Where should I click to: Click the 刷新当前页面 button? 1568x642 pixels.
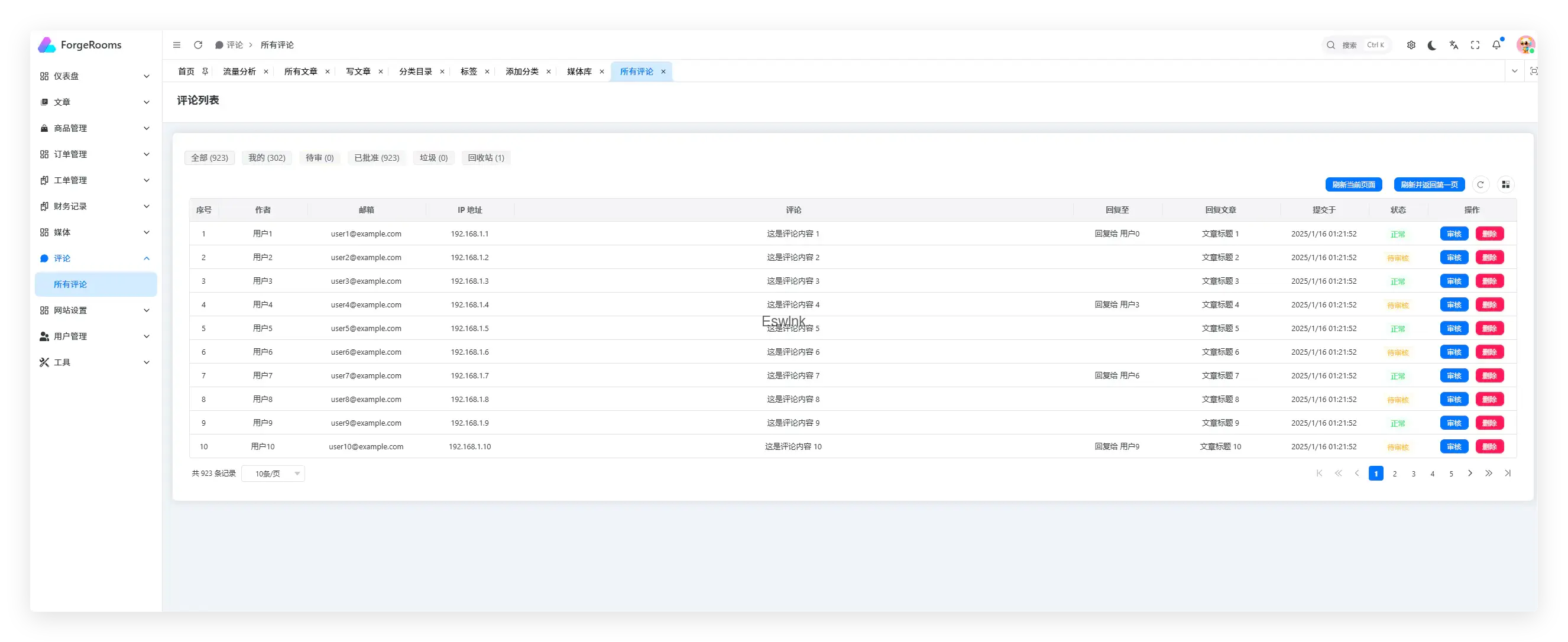pyautogui.click(x=1353, y=184)
